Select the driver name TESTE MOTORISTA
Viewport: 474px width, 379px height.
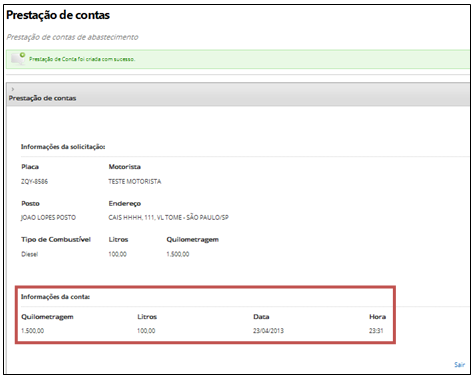[x=135, y=182]
